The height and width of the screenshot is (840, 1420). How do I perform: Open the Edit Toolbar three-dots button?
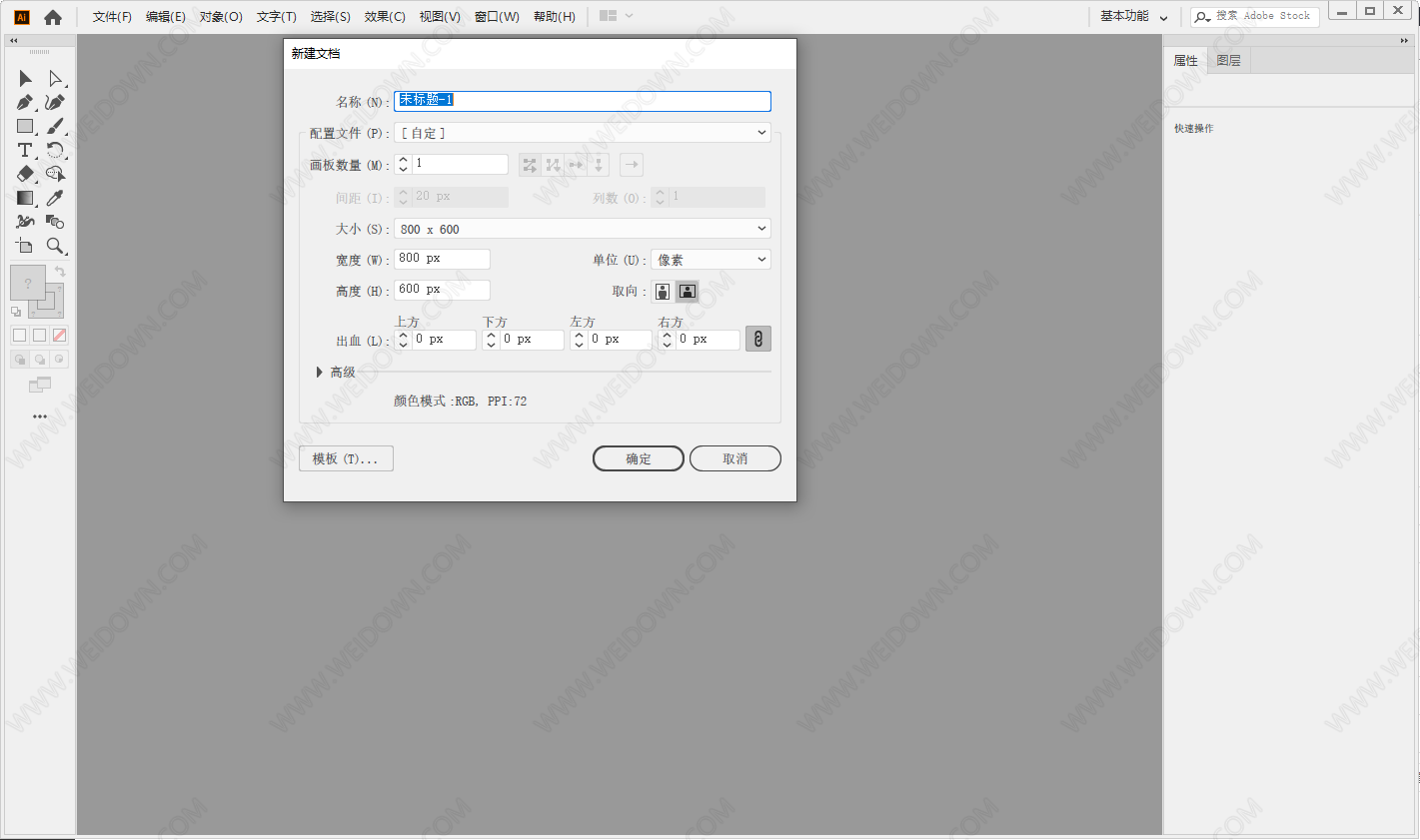39,417
